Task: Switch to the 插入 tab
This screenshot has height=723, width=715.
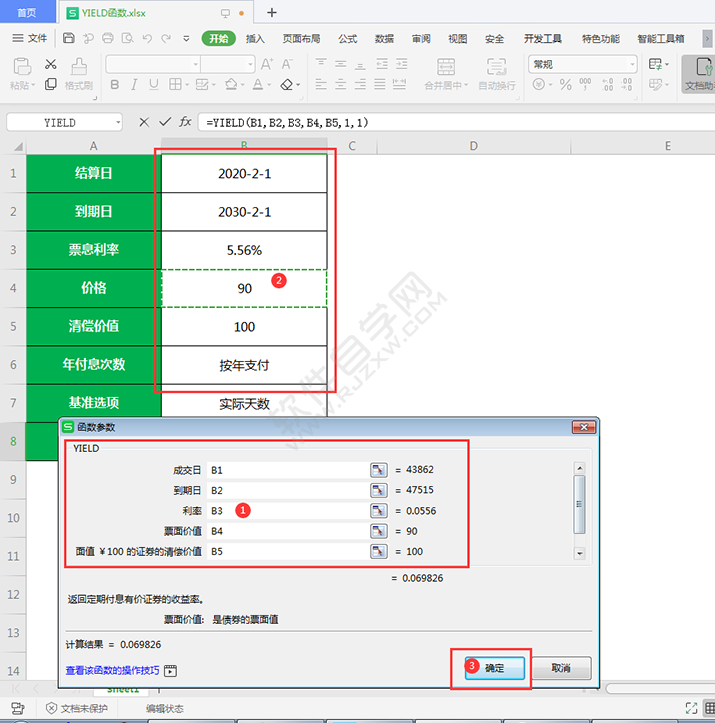Action: click(x=255, y=39)
